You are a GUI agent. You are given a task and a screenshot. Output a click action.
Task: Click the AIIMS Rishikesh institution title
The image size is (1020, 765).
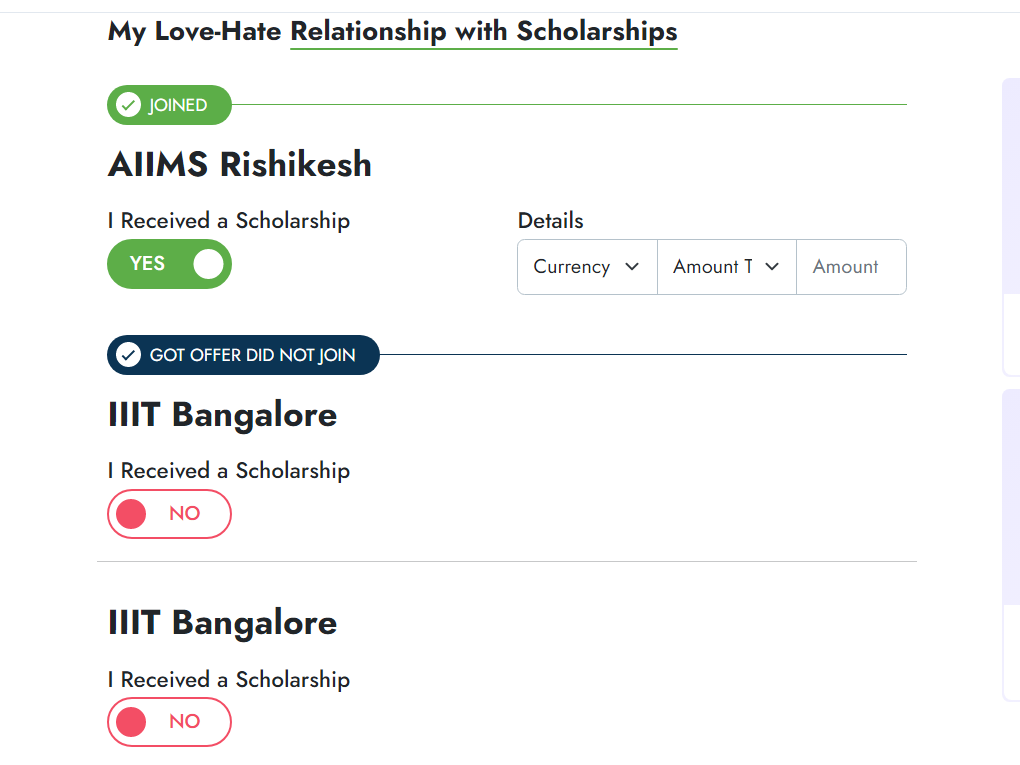click(x=239, y=164)
